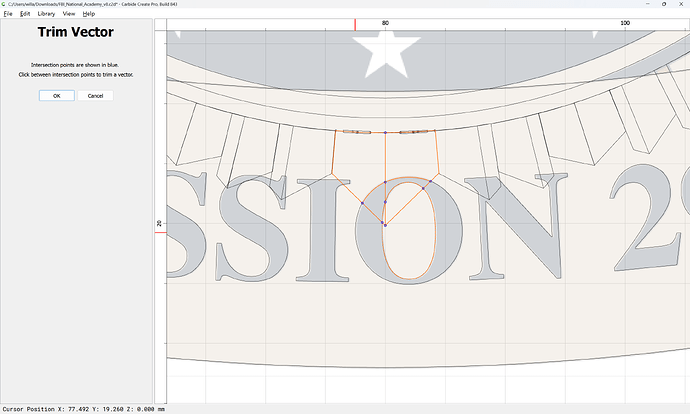Open the Edit menu
The image size is (690, 414).
(x=25, y=14)
